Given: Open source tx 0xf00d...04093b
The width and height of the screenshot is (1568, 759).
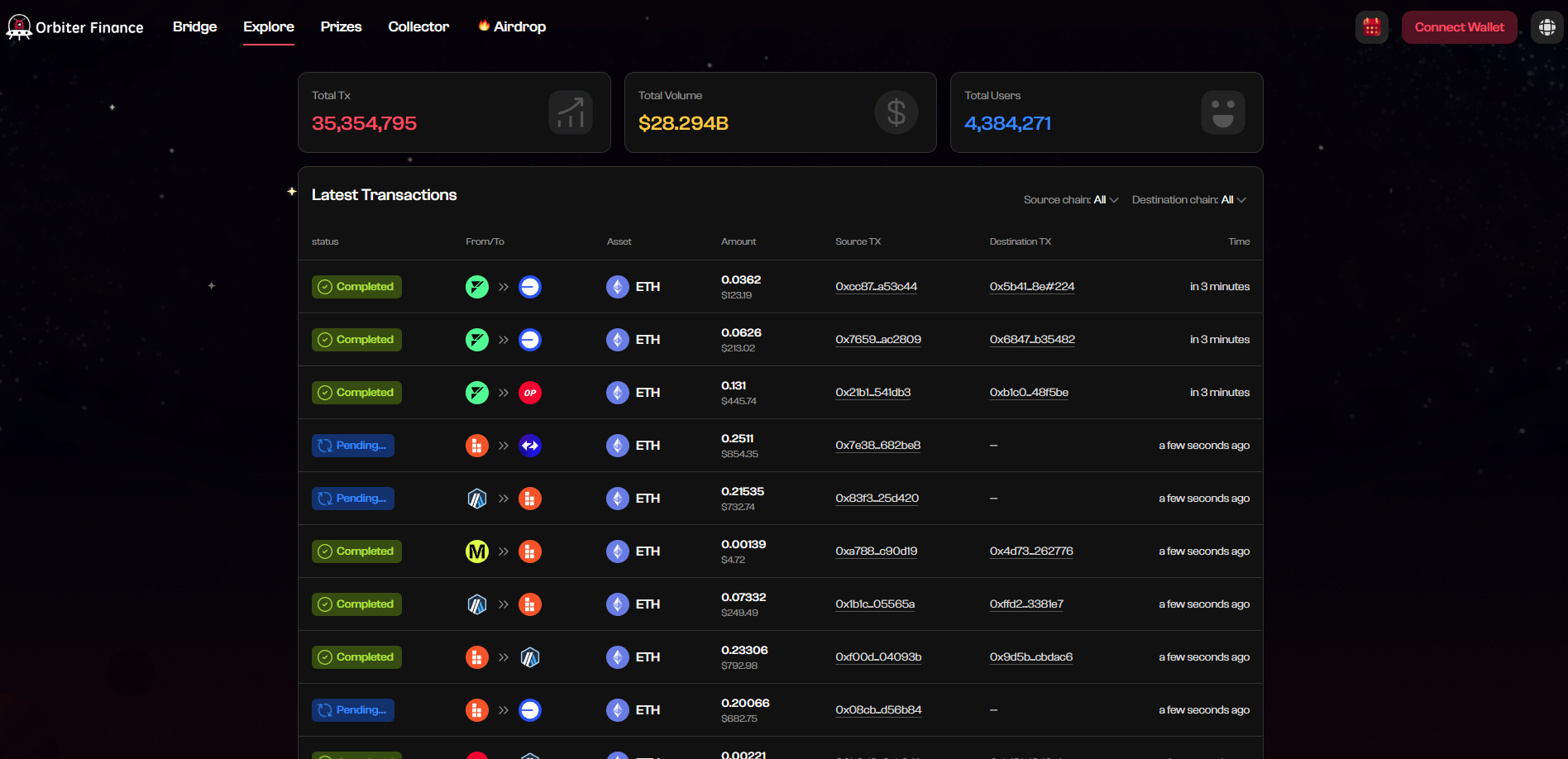Looking at the screenshot, I should pos(878,657).
